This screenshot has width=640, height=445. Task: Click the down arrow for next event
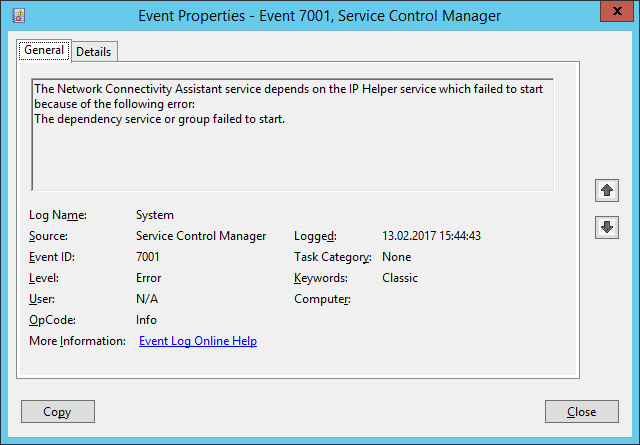606,227
